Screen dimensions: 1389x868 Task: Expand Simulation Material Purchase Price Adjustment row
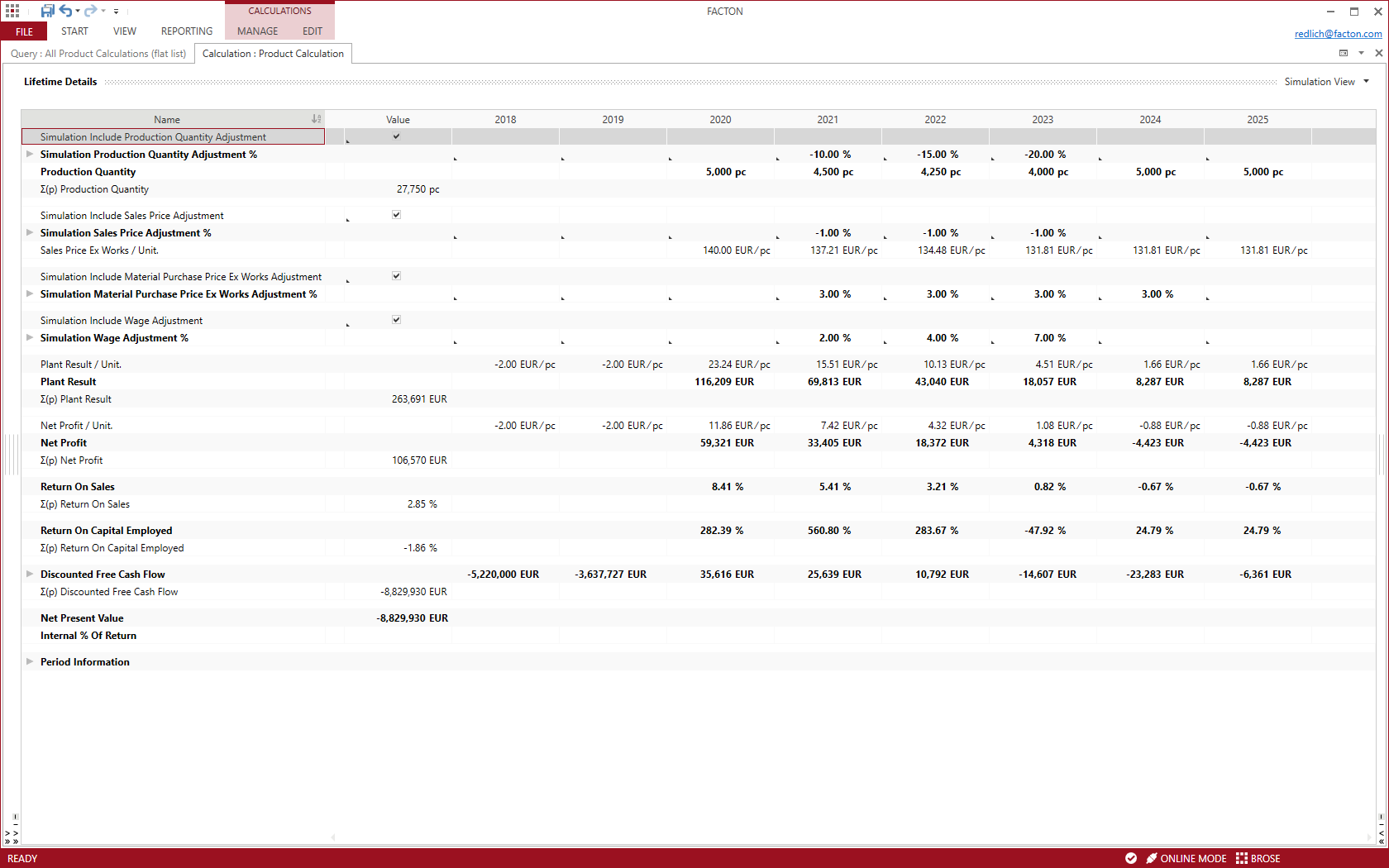(x=30, y=293)
